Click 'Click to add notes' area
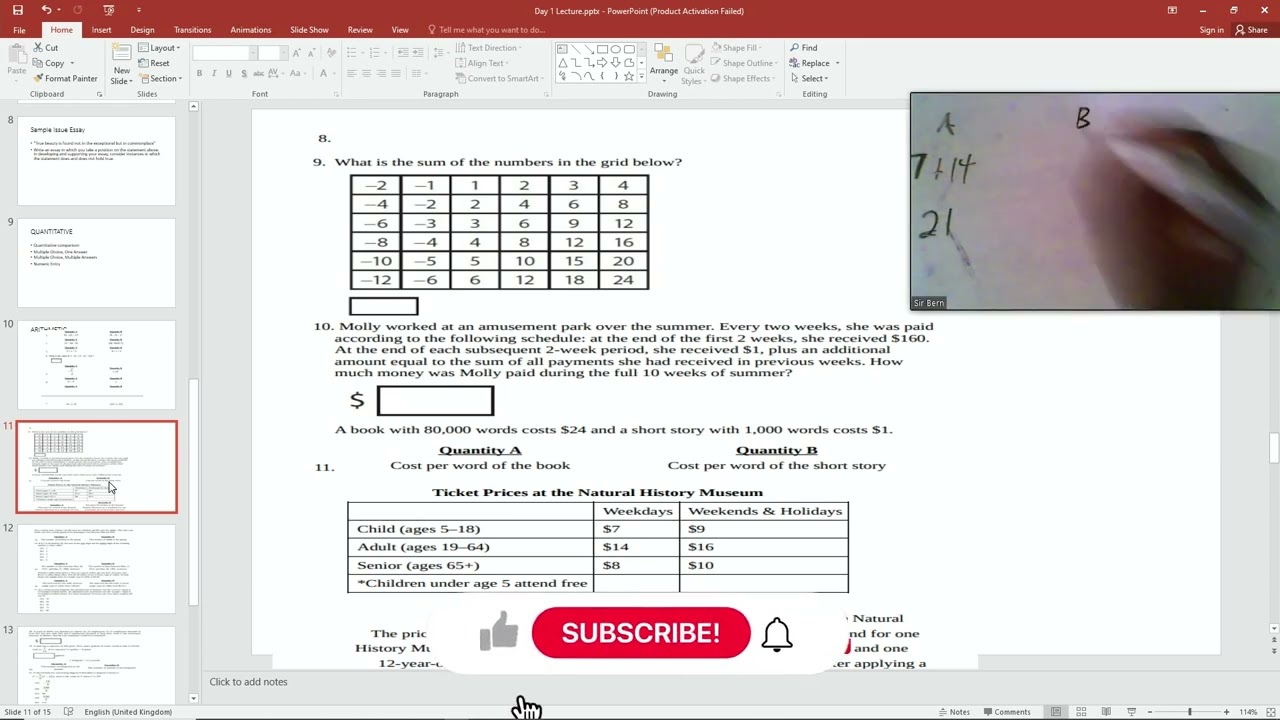 pyautogui.click(x=248, y=682)
